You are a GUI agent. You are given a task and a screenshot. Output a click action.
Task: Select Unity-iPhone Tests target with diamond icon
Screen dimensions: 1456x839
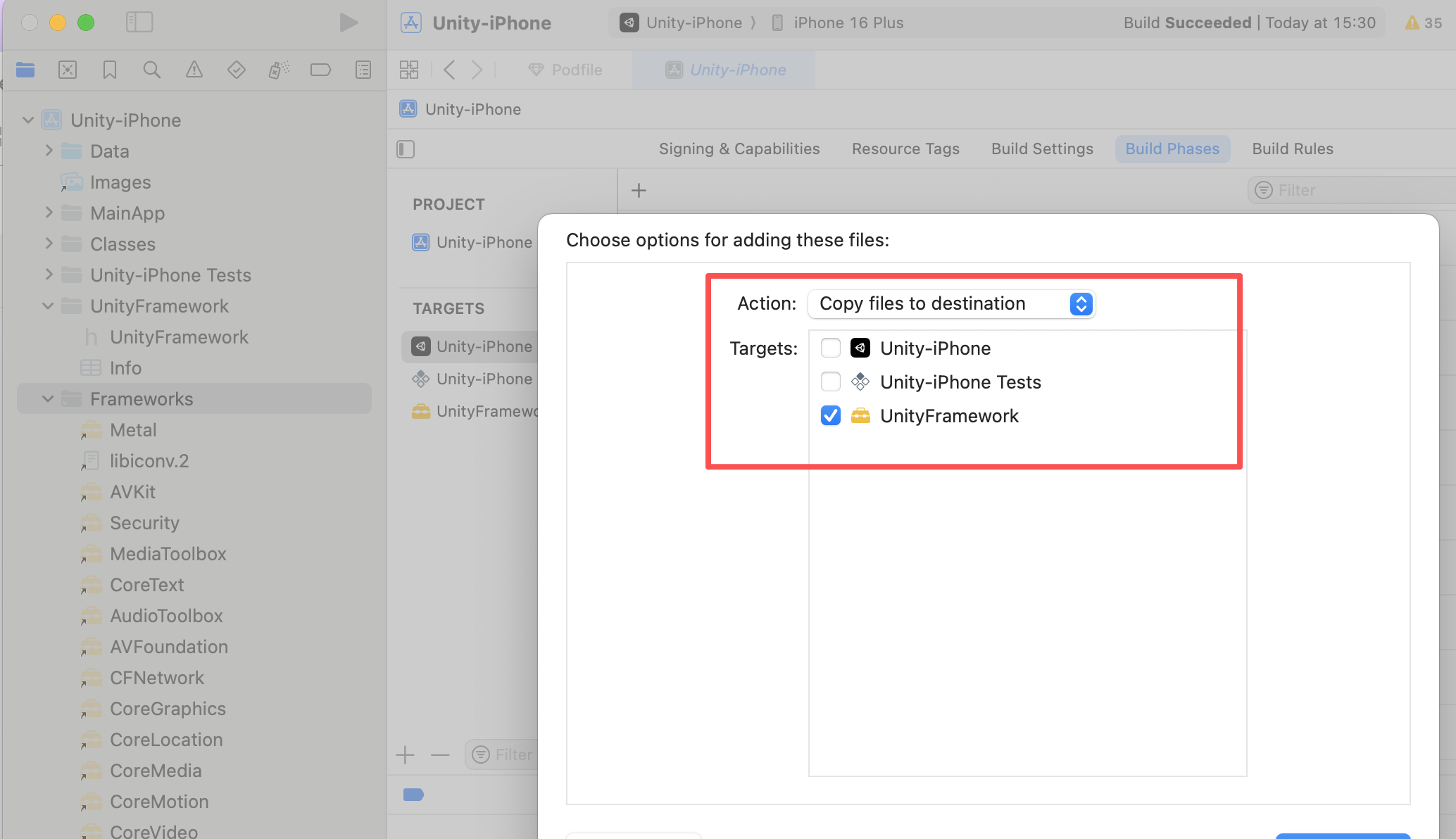coord(473,379)
